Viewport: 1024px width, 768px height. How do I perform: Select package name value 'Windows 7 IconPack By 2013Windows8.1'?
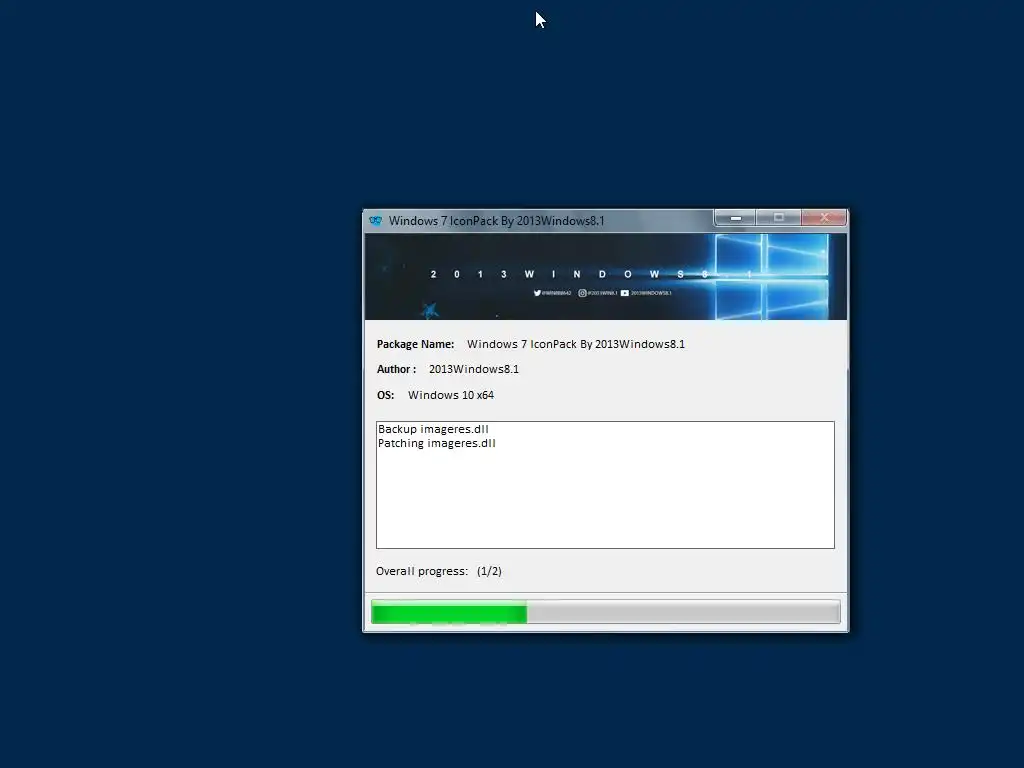click(x=576, y=344)
